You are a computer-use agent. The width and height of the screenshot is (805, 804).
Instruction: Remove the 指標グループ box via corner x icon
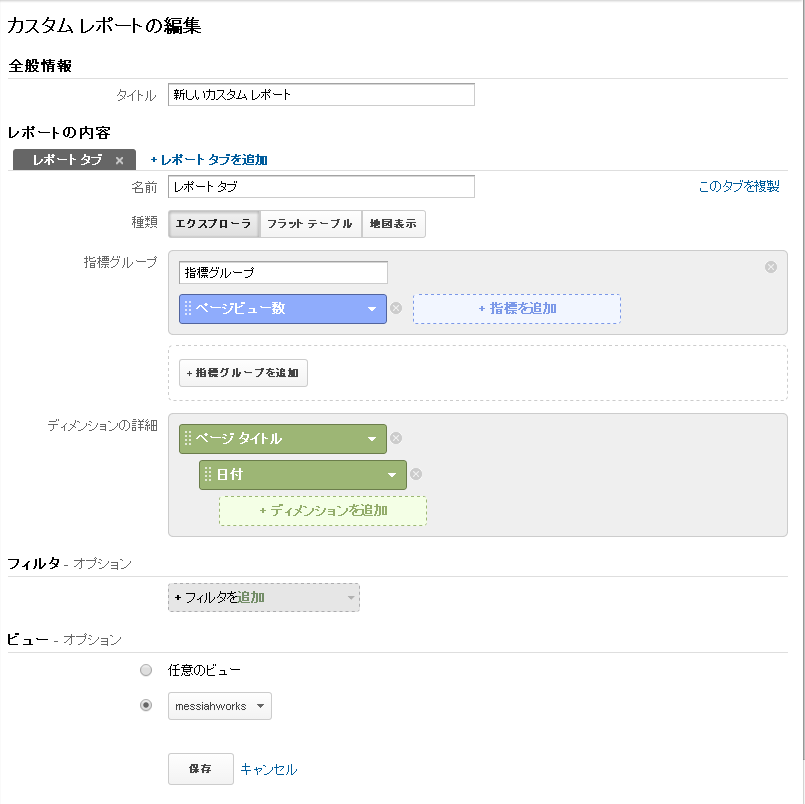770,266
